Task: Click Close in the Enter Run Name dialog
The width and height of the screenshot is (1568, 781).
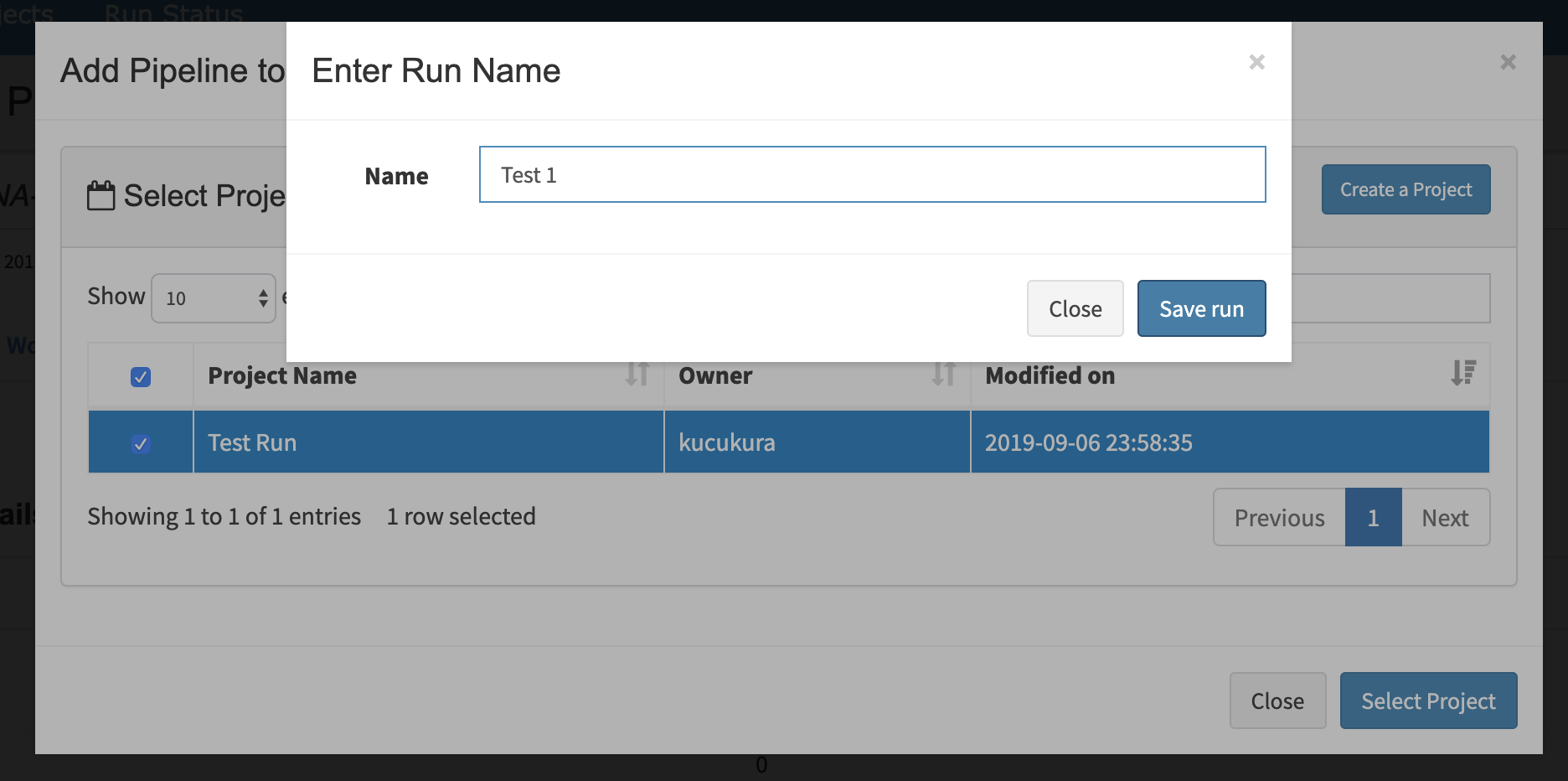Action: tap(1075, 308)
